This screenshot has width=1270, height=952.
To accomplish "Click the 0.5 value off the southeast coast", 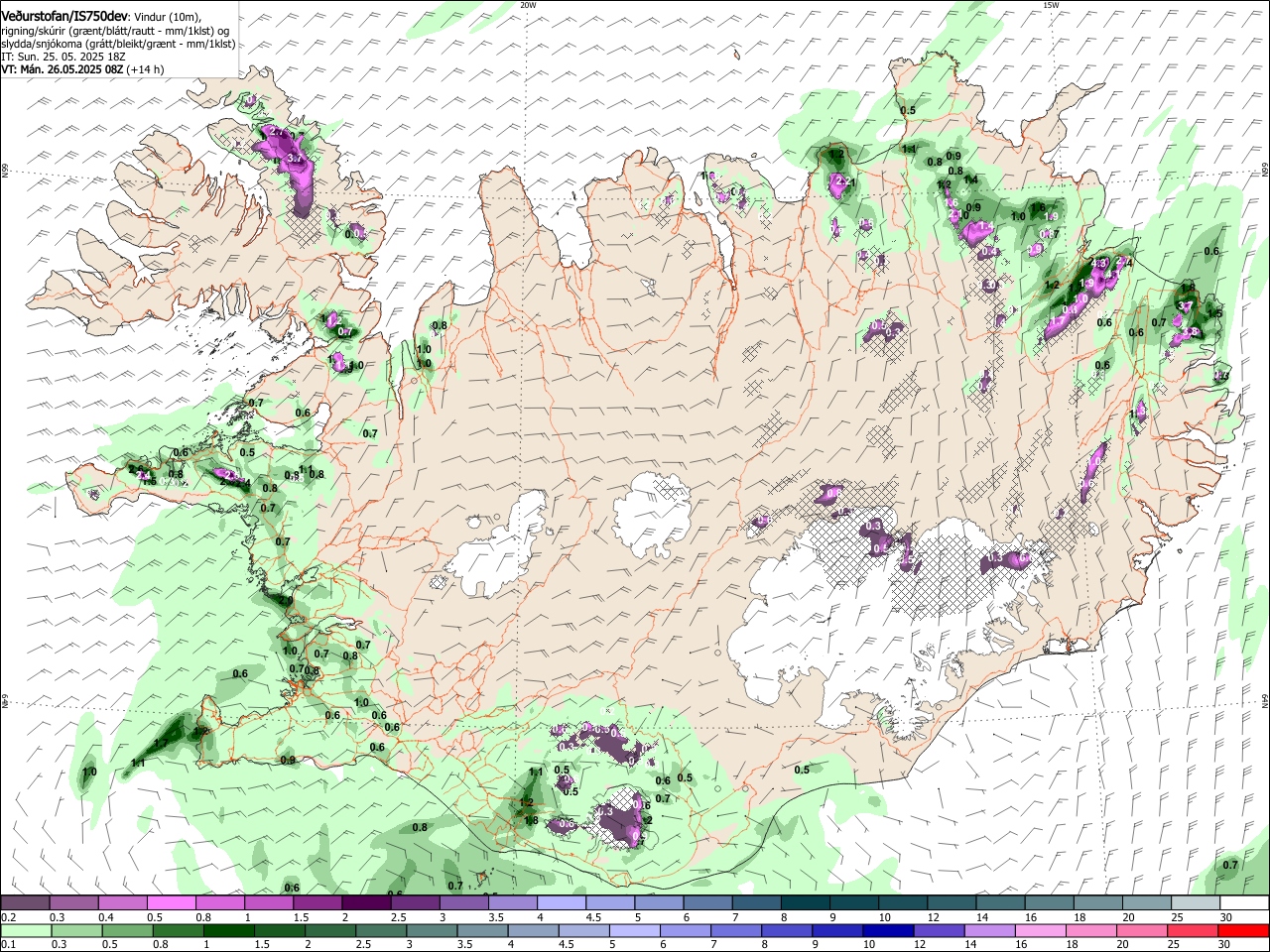I will click(x=802, y=770).
